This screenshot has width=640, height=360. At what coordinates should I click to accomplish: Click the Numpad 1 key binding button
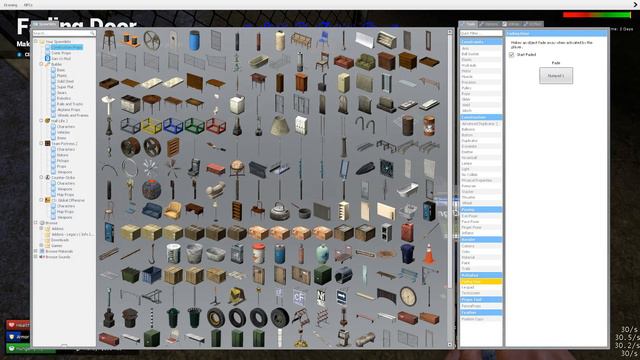point(556,76)
